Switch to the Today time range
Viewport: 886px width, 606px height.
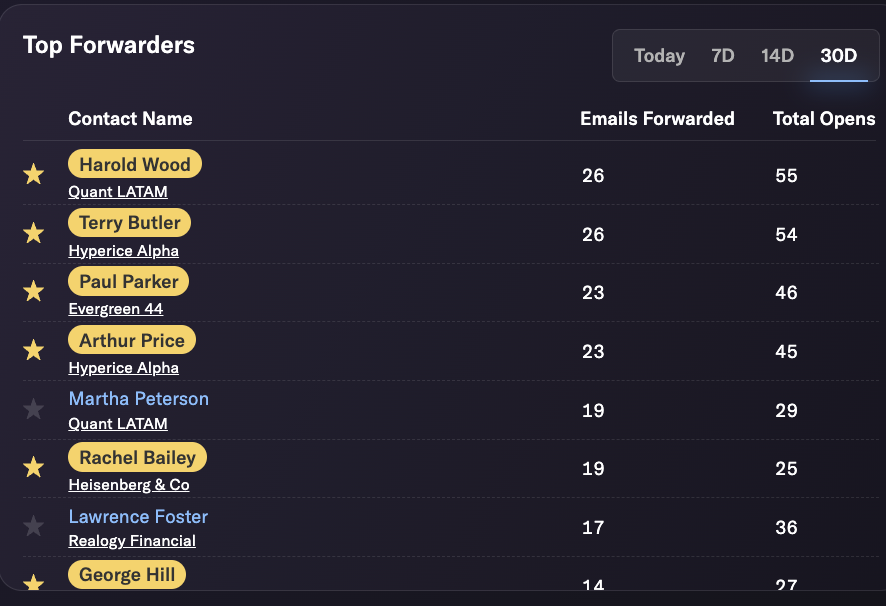pos(659,55)
